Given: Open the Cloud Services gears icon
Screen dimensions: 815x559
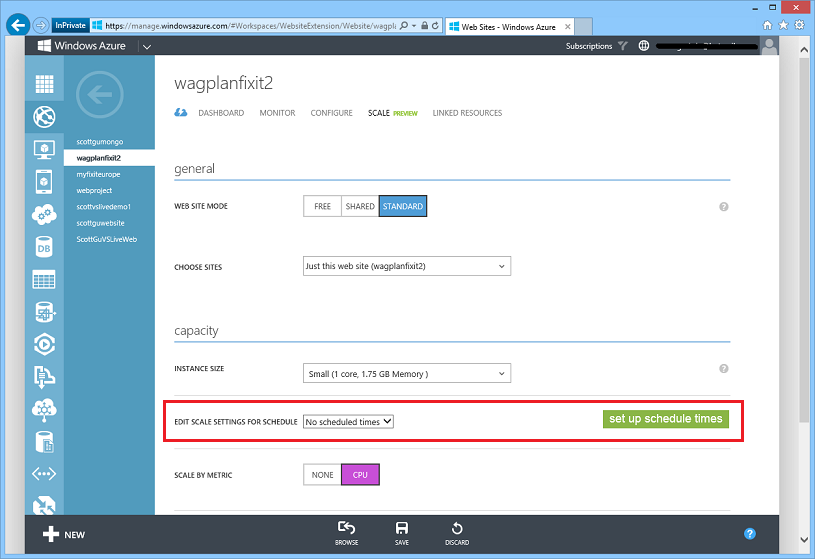Looking at the screenshot, I should (x=44, y=214).
